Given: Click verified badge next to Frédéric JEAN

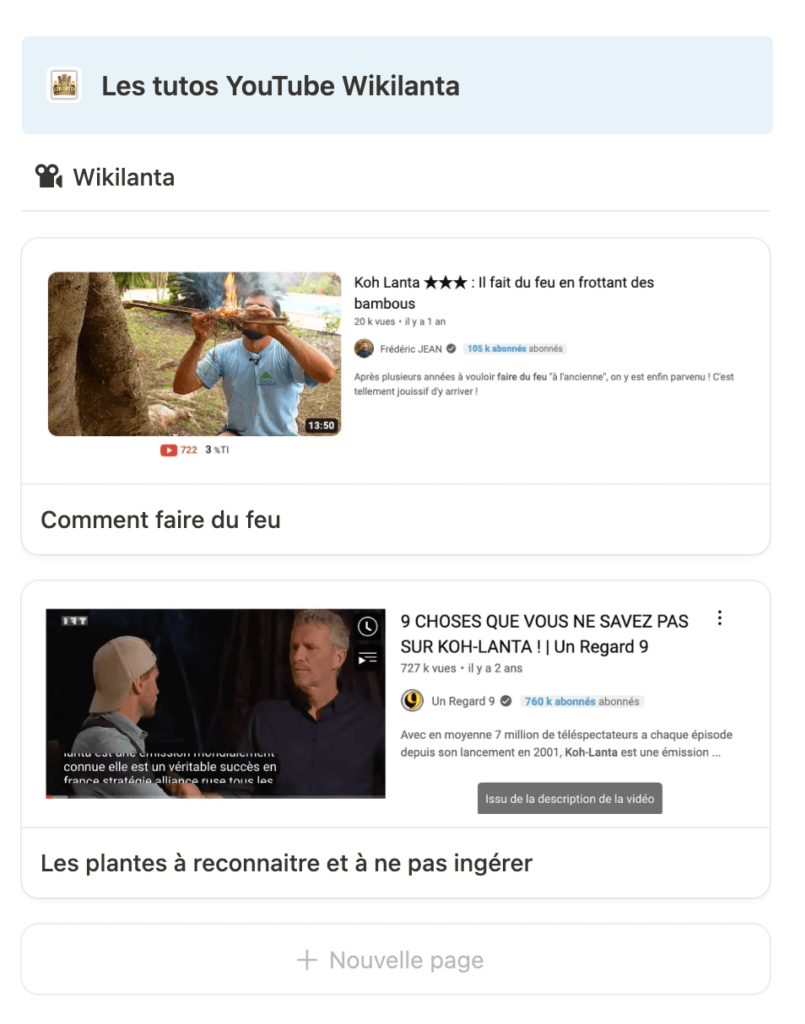Looking at the screenshot, I should (451, 349).
